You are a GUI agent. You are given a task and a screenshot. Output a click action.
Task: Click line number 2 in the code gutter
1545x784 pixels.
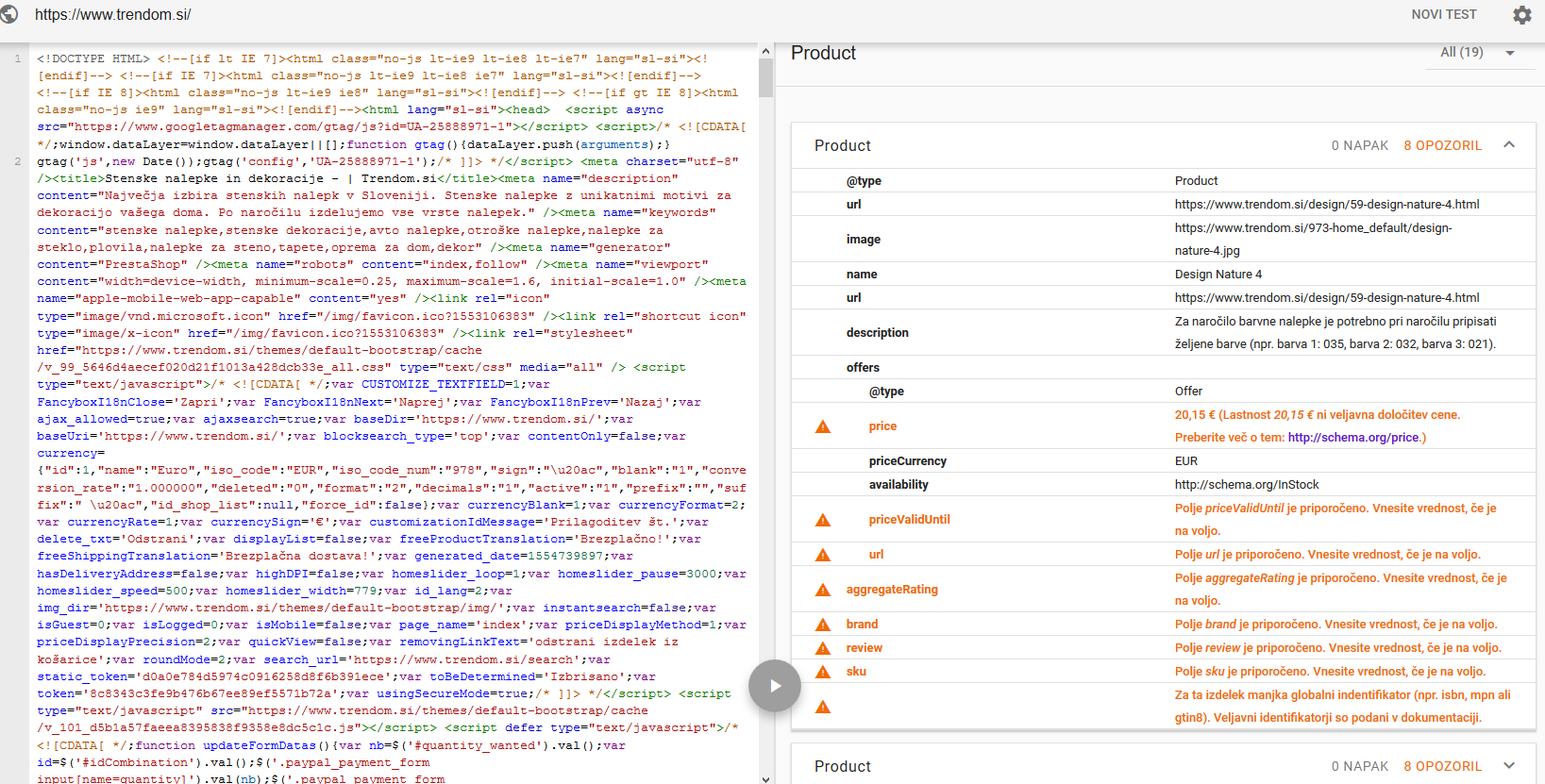(18, 161)
